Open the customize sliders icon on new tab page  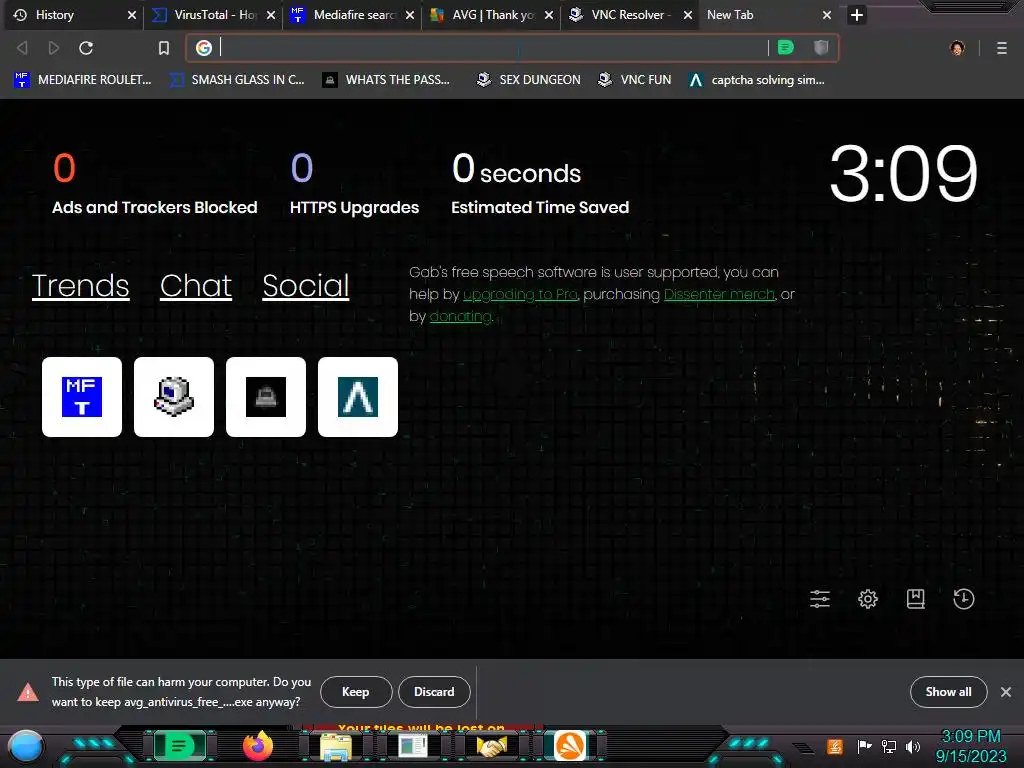[820, 599]
